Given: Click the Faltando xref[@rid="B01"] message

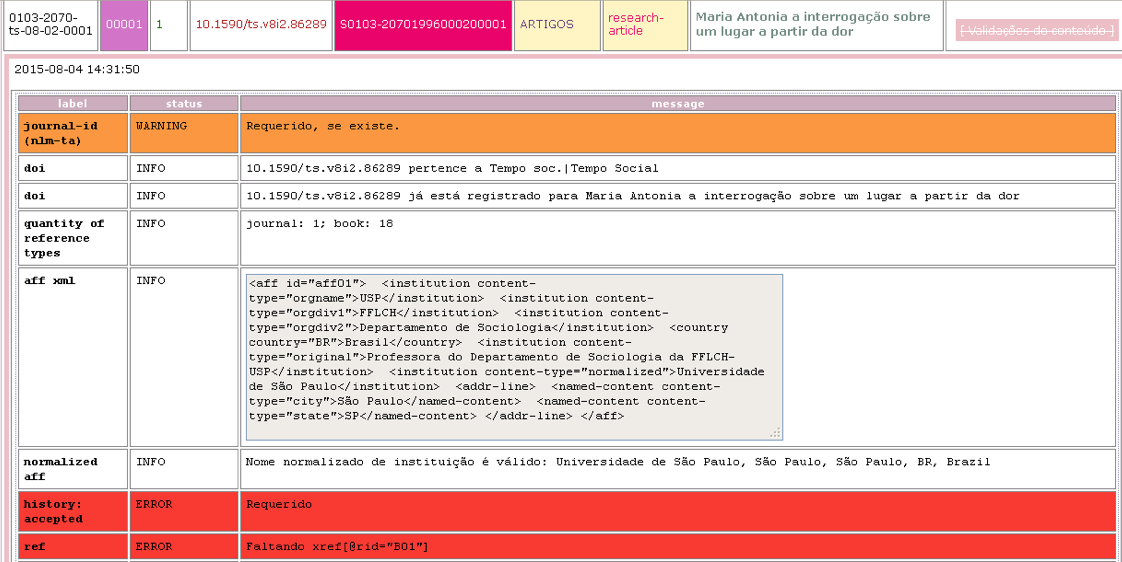Looking at the screenshot, I should (x=678, y=546).
